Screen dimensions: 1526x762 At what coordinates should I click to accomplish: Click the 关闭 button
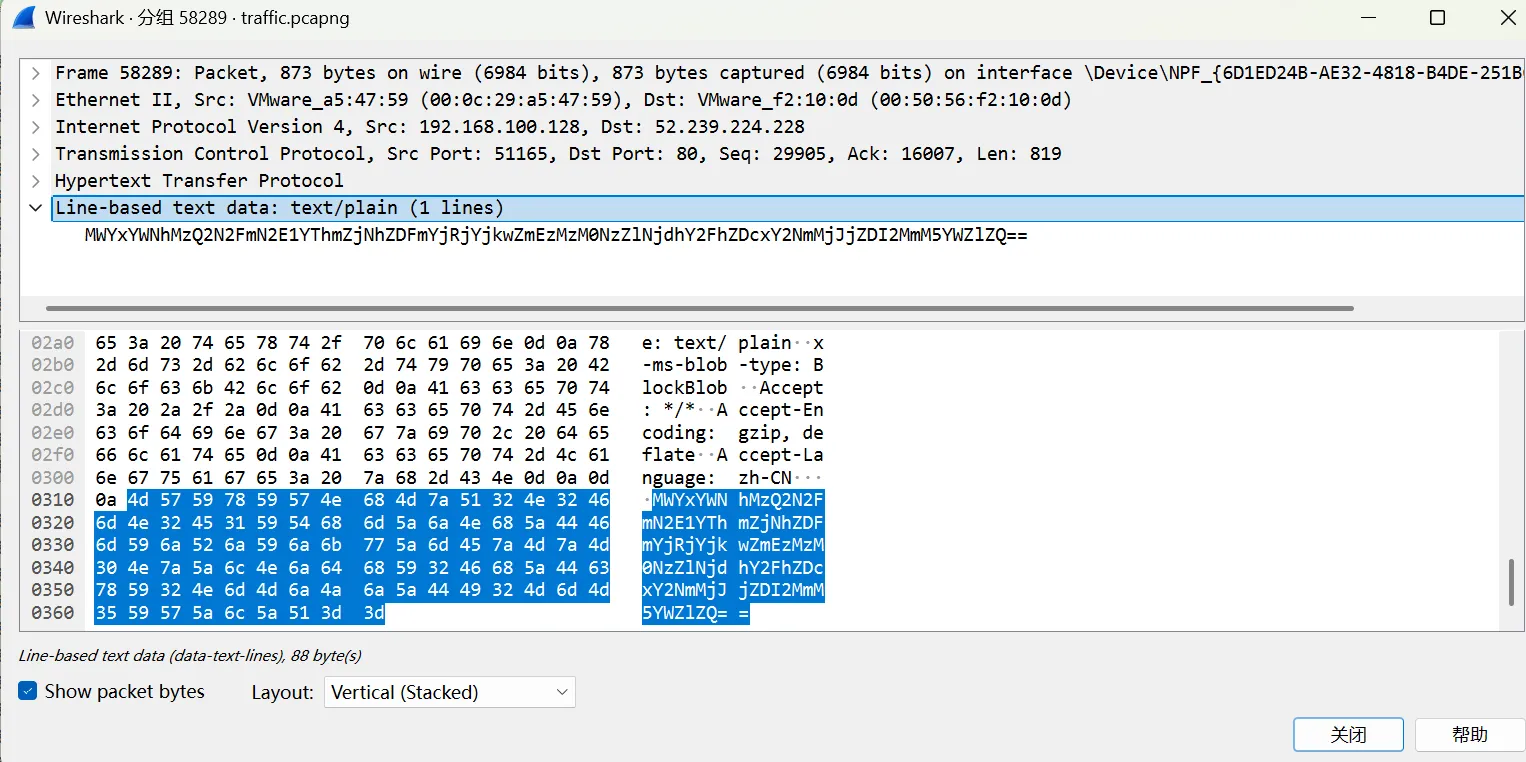(x=1348, y=734)
